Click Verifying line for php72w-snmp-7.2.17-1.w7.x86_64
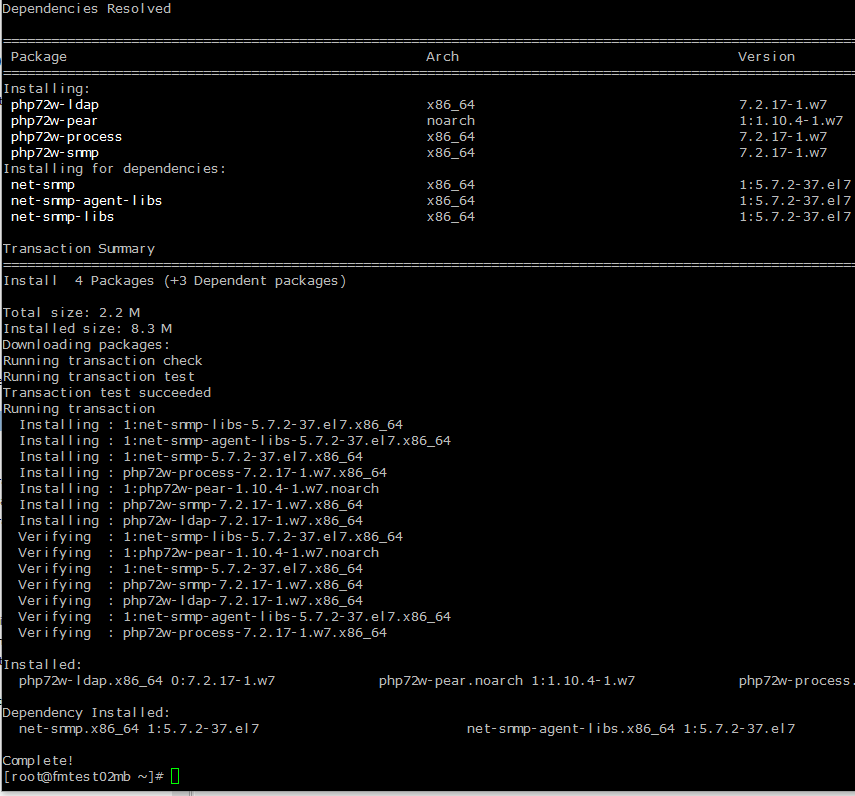The width and height of the screenshot is (855, 796). click(190, 584)
